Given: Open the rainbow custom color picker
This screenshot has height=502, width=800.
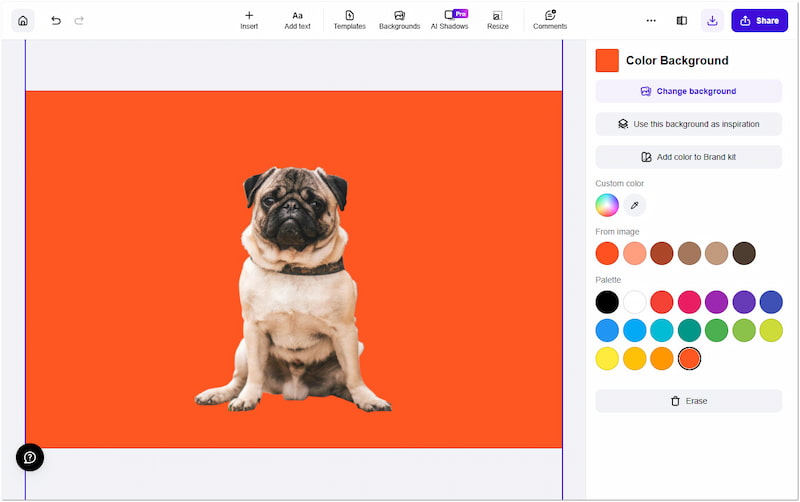Looking at the screenshot, I should (x=607, y=205).
